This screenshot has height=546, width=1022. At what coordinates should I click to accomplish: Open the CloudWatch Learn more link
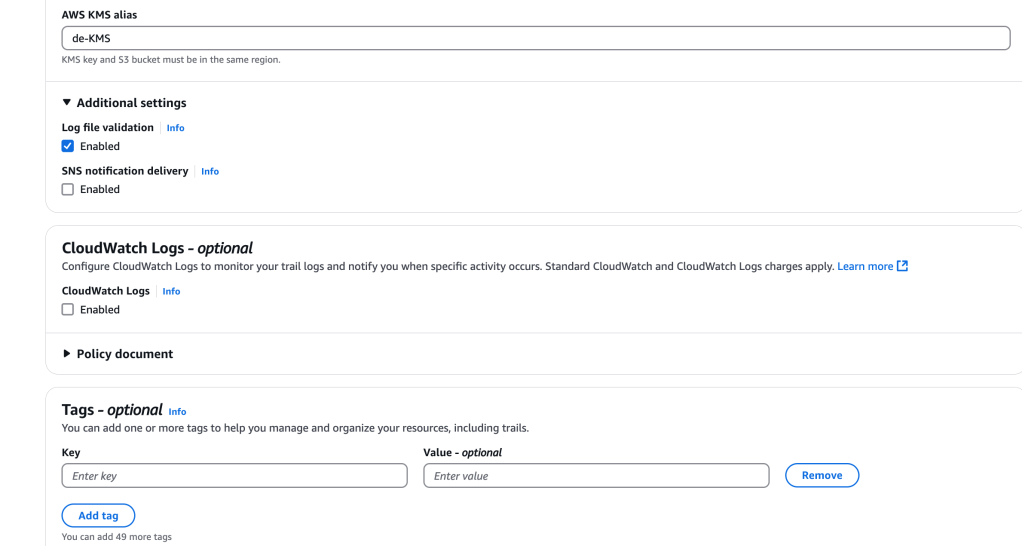click(x=865, y=266)
